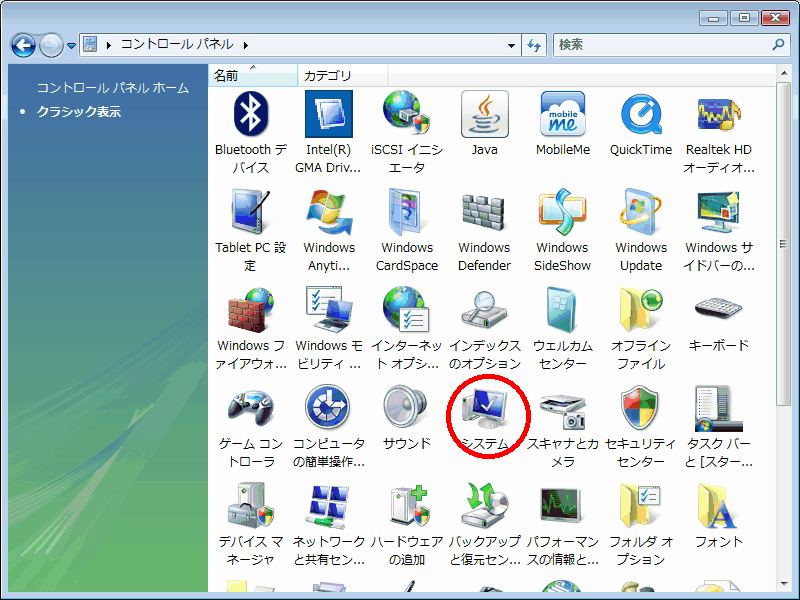Open フォルダ オプション
The width and height of the screenshot is (800, 600).
pyautogui.click(x=641, y=524)
